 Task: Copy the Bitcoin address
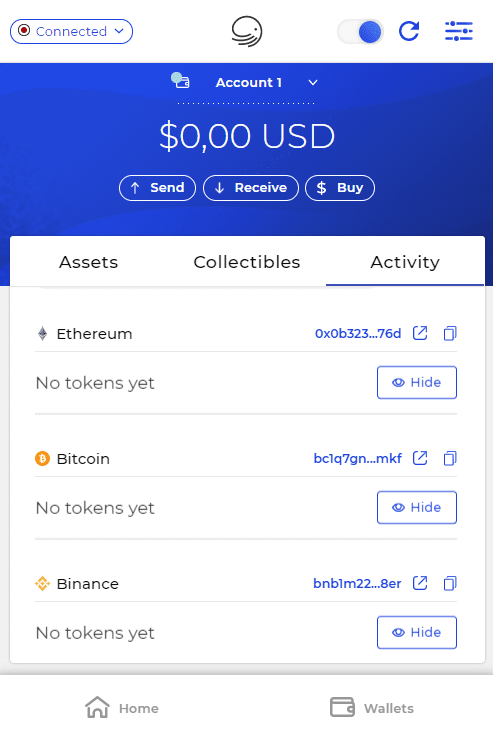coord(450,458)
